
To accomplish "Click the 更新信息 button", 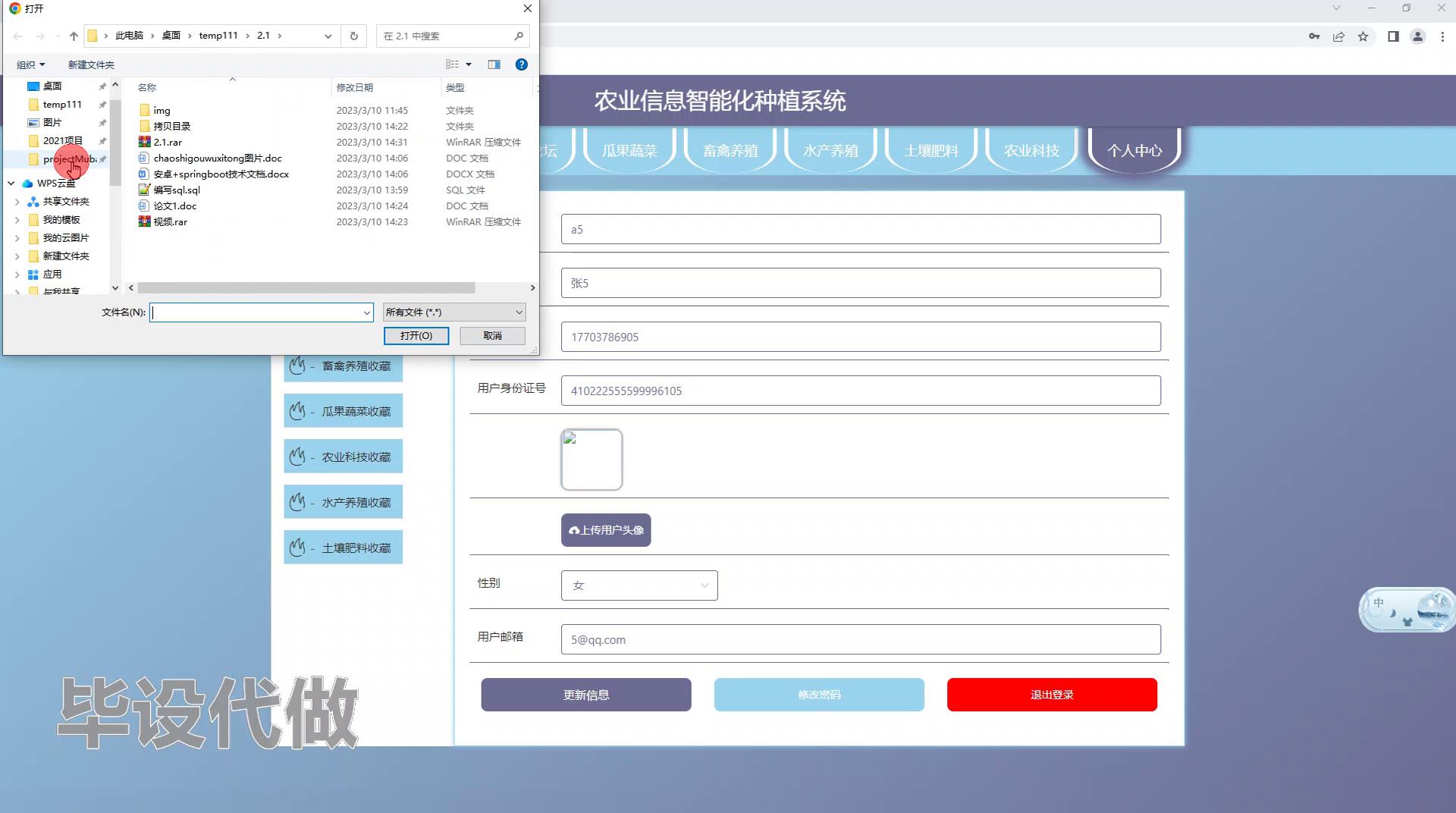I will coord(586,695).
